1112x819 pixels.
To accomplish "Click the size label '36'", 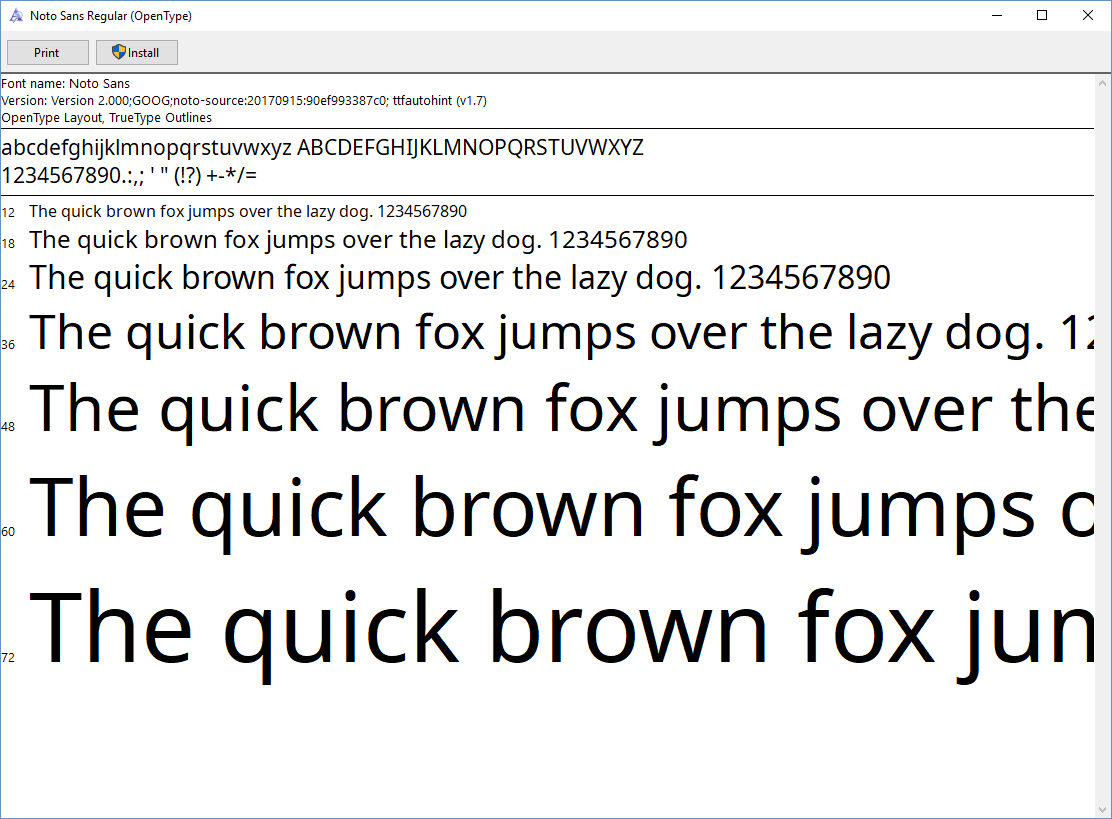I will (x=8, y=345).
